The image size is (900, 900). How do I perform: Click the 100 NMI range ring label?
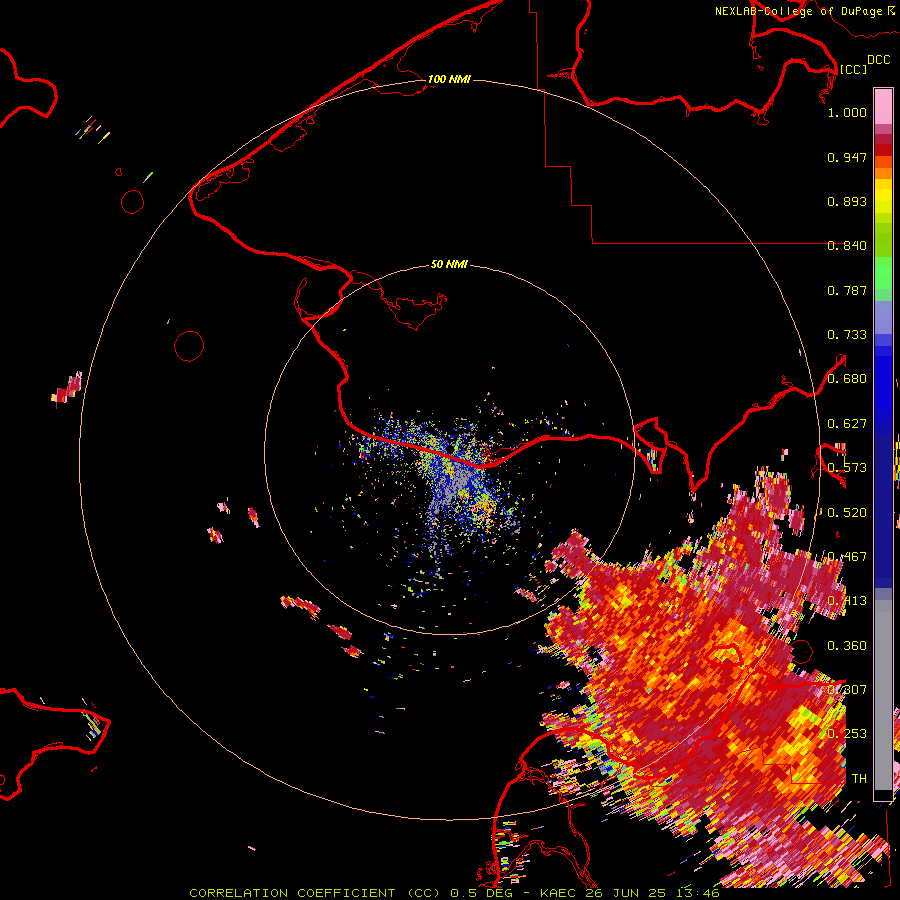tap(449, 79)
